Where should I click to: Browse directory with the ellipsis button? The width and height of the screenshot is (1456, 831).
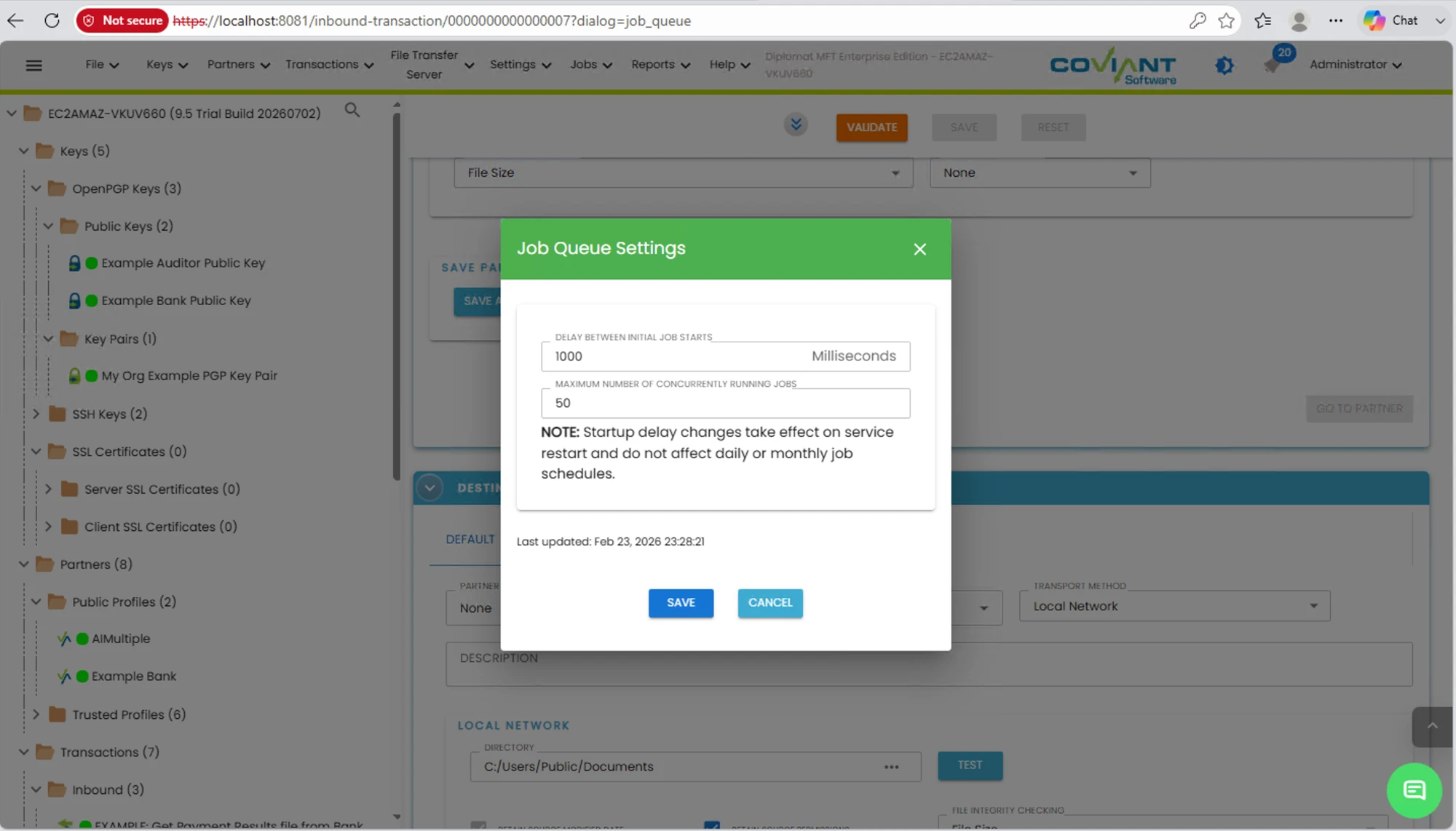pos(891,767)
